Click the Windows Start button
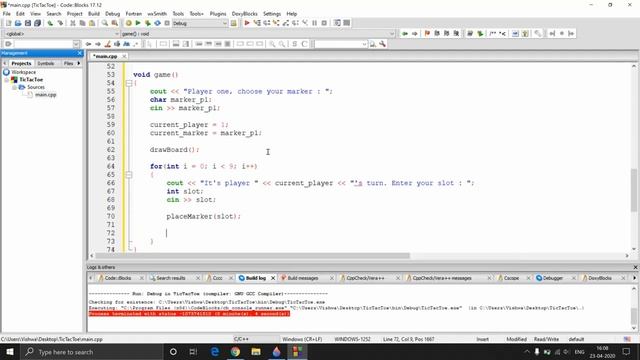Image resolution: width=640 pixels, height=360 pixels. point(10,351)
